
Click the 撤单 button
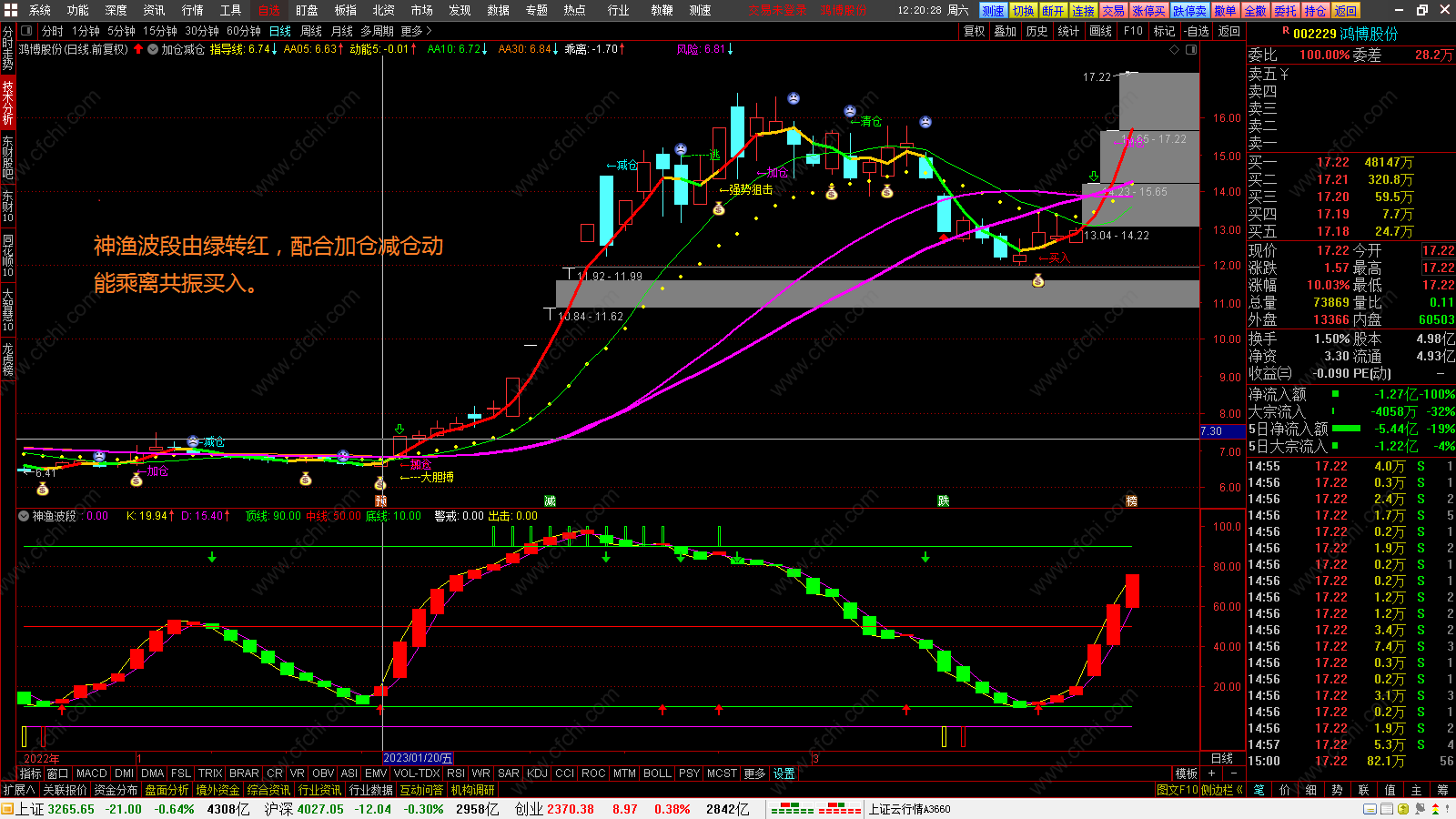pos(1225,11)
